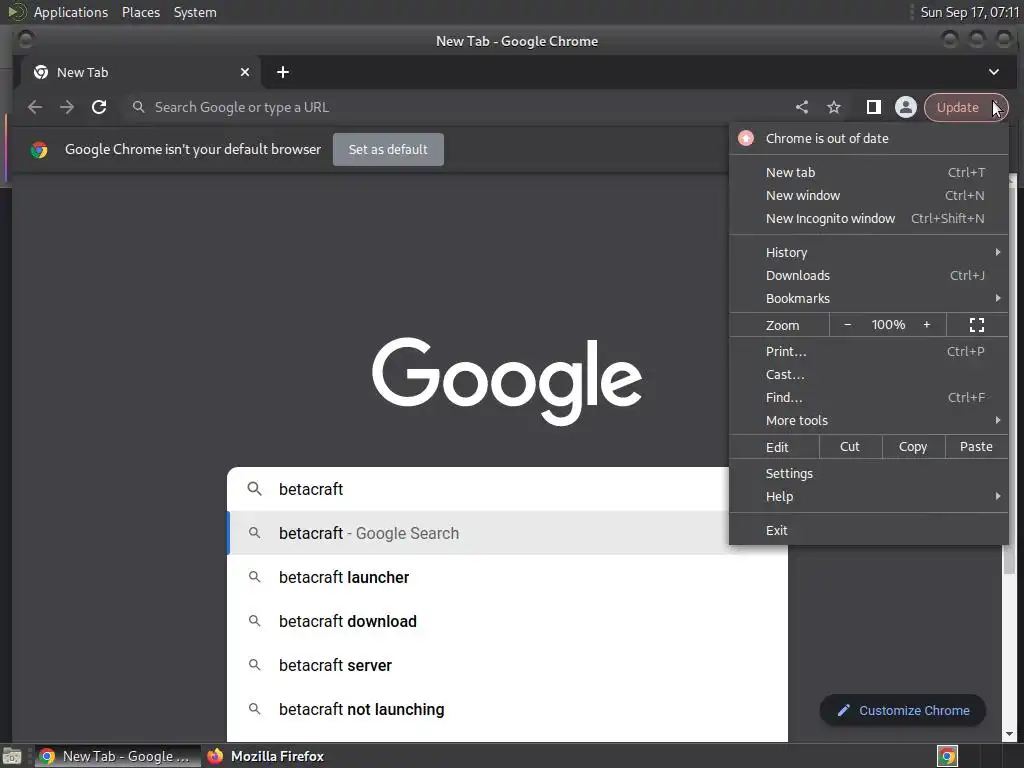The height and width of the screenshot is (768, 1024).
Task: Select the betacraft download suggestion
Action: tap(507, 621)
